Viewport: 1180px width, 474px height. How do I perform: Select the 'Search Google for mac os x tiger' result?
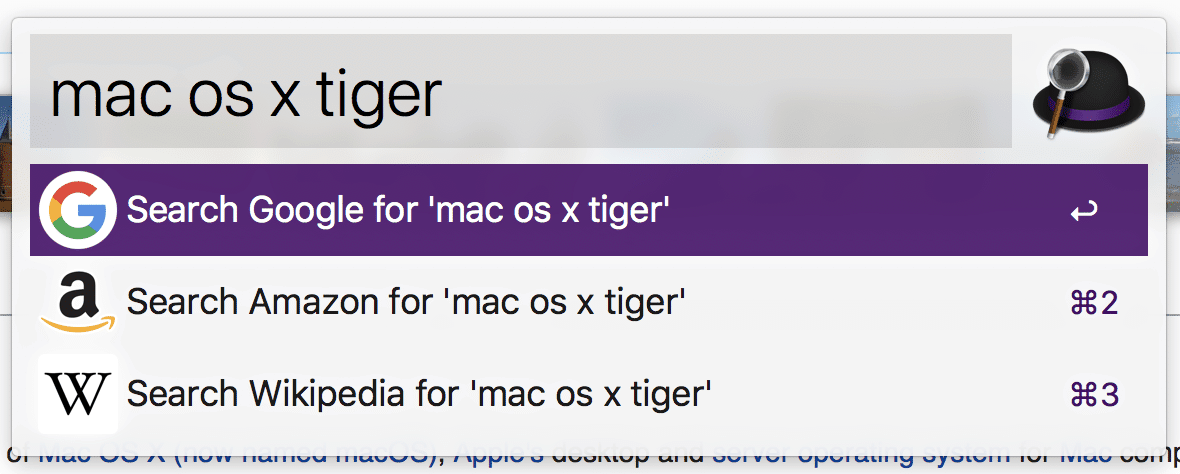pyautogui.click(x=588, y=210)
